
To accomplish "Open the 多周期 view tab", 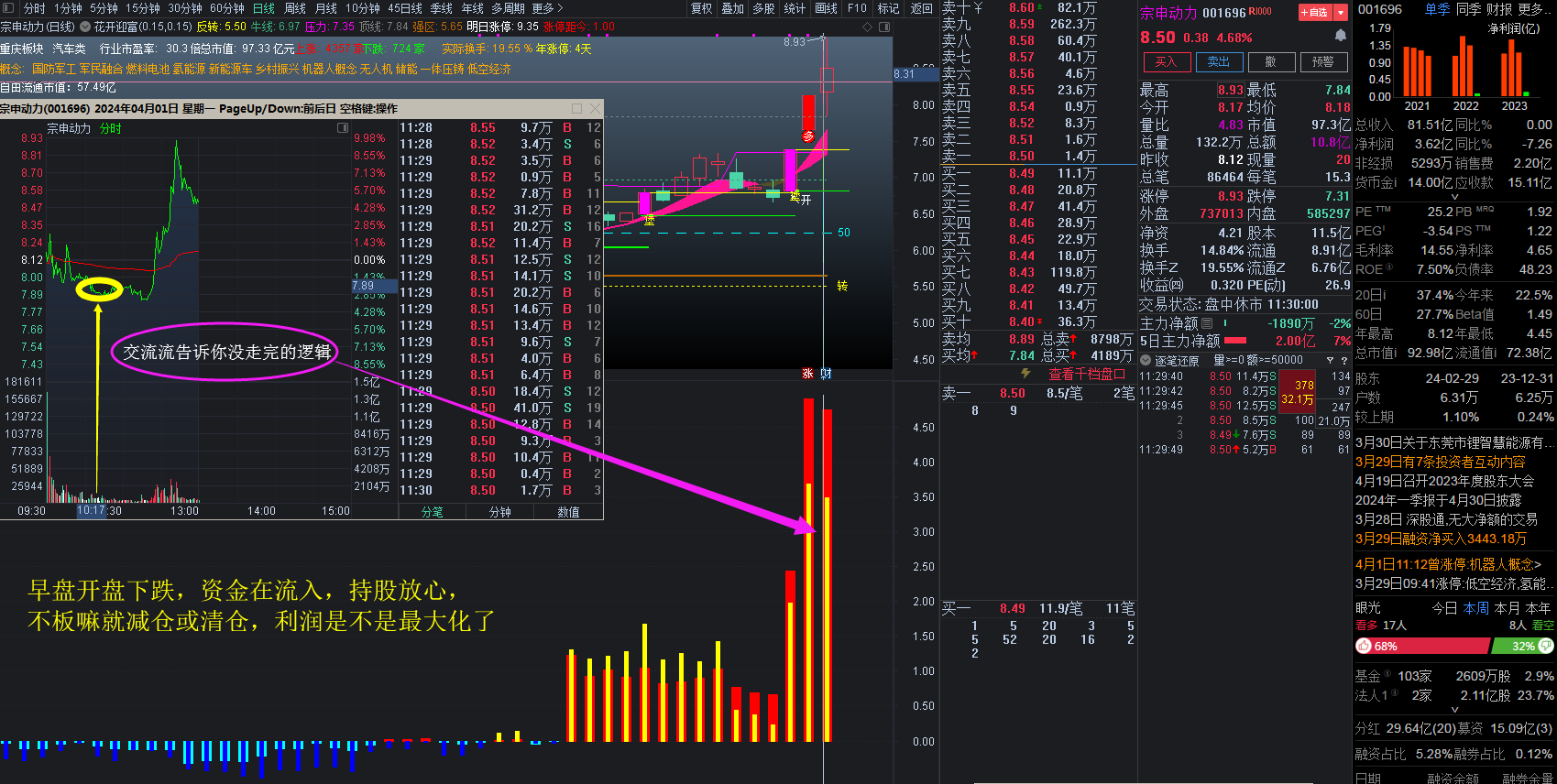I will 508,8.
